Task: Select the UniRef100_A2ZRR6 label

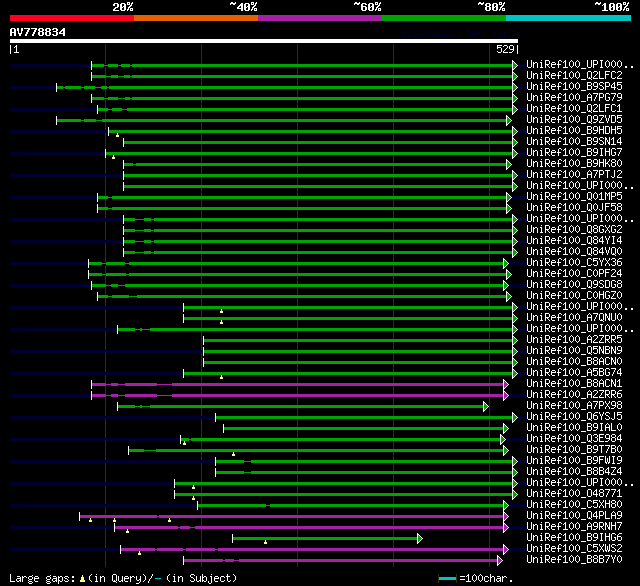Action: (574, 395)
